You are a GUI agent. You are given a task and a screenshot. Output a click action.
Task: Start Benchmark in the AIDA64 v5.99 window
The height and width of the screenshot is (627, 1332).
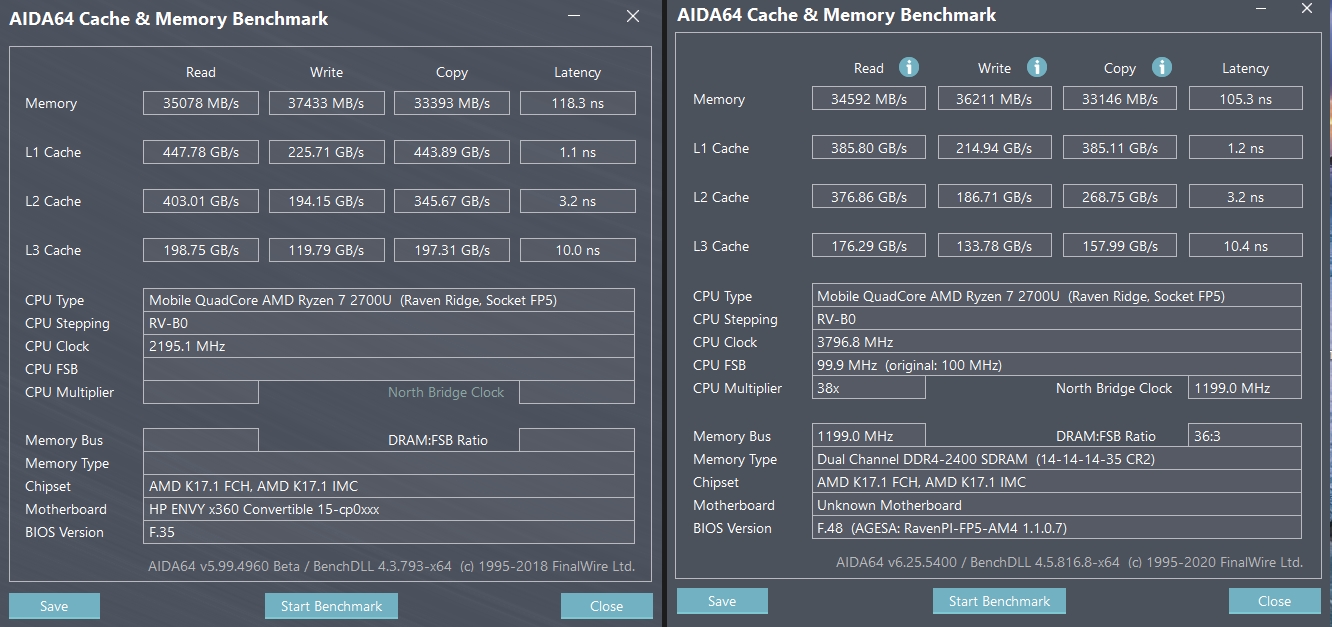[331, 606]
